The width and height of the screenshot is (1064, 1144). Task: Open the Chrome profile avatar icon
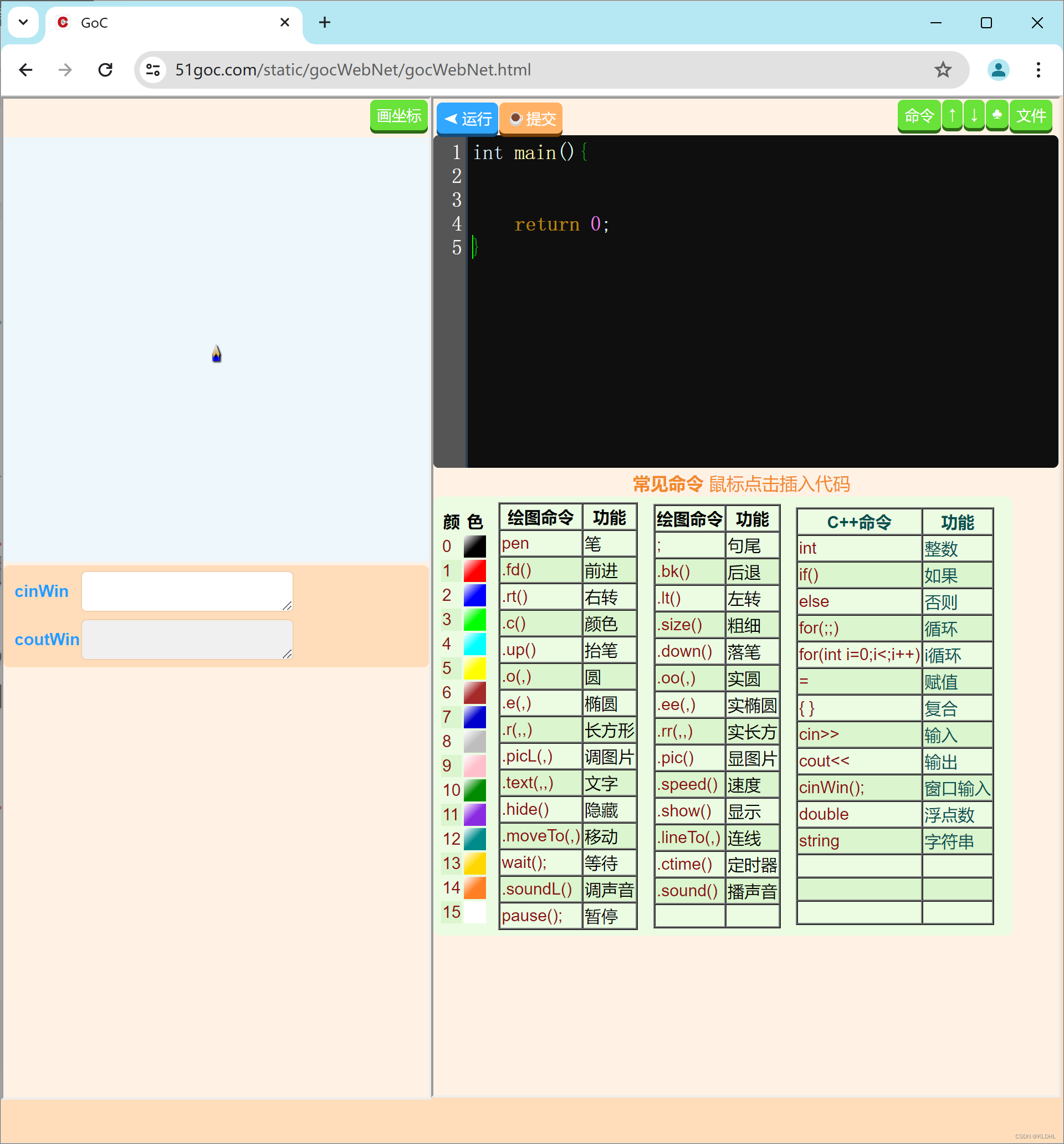point(999,70)
